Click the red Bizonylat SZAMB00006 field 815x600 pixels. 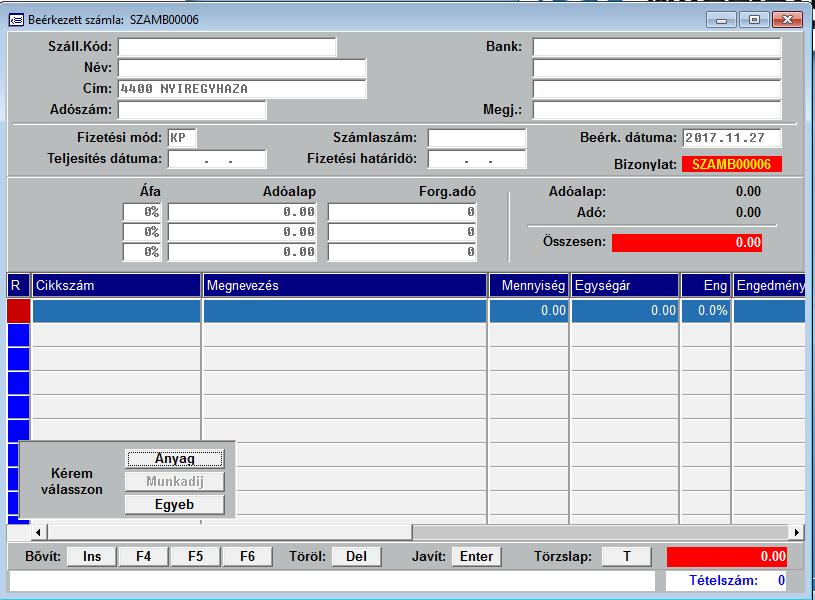[x=732, y=164]
